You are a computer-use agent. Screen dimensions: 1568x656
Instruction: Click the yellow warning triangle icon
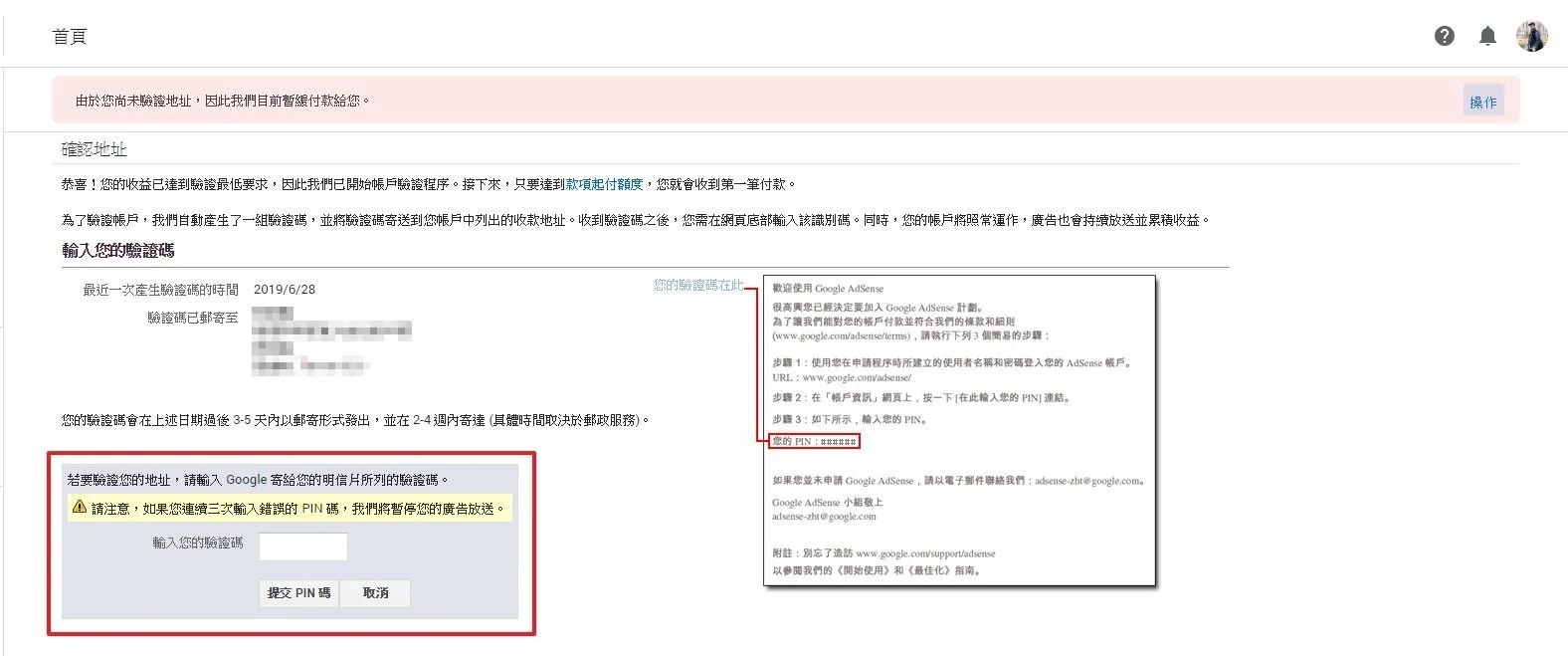click(x=80, y=508)
